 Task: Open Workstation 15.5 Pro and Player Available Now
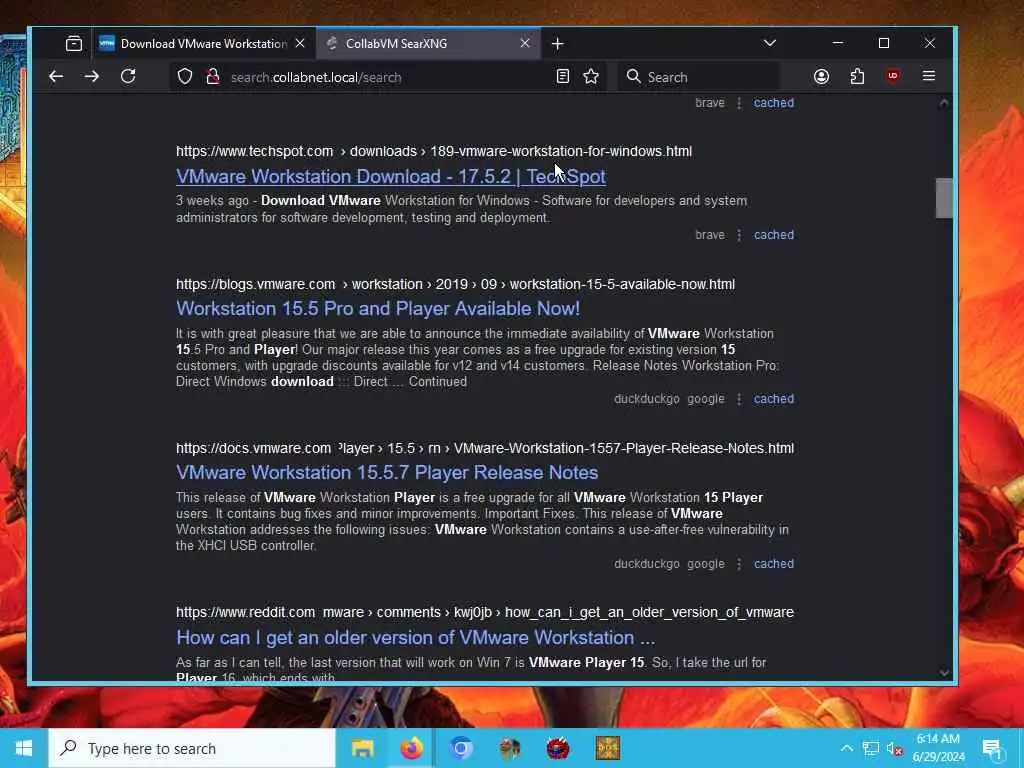(x=378, y=308)
